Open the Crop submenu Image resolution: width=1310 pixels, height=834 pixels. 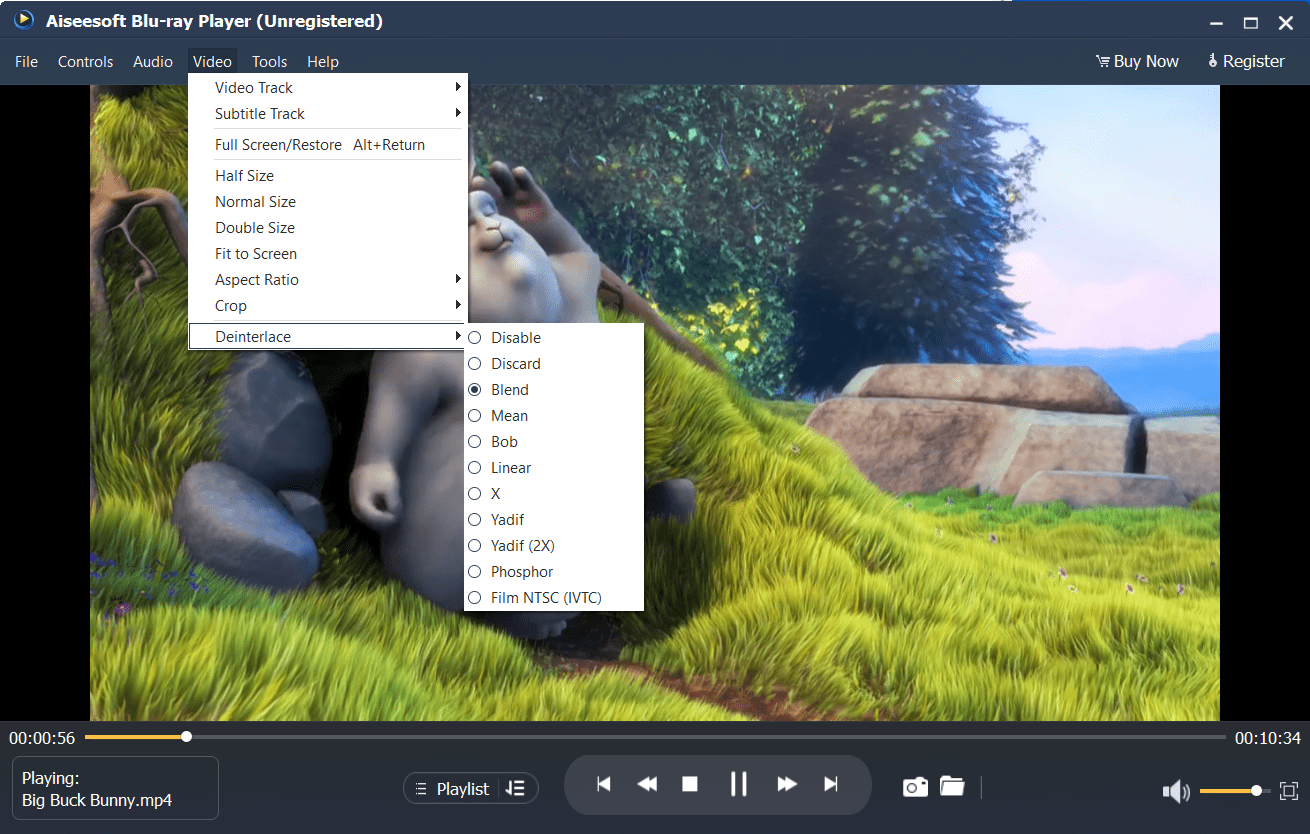pos(328,306)
